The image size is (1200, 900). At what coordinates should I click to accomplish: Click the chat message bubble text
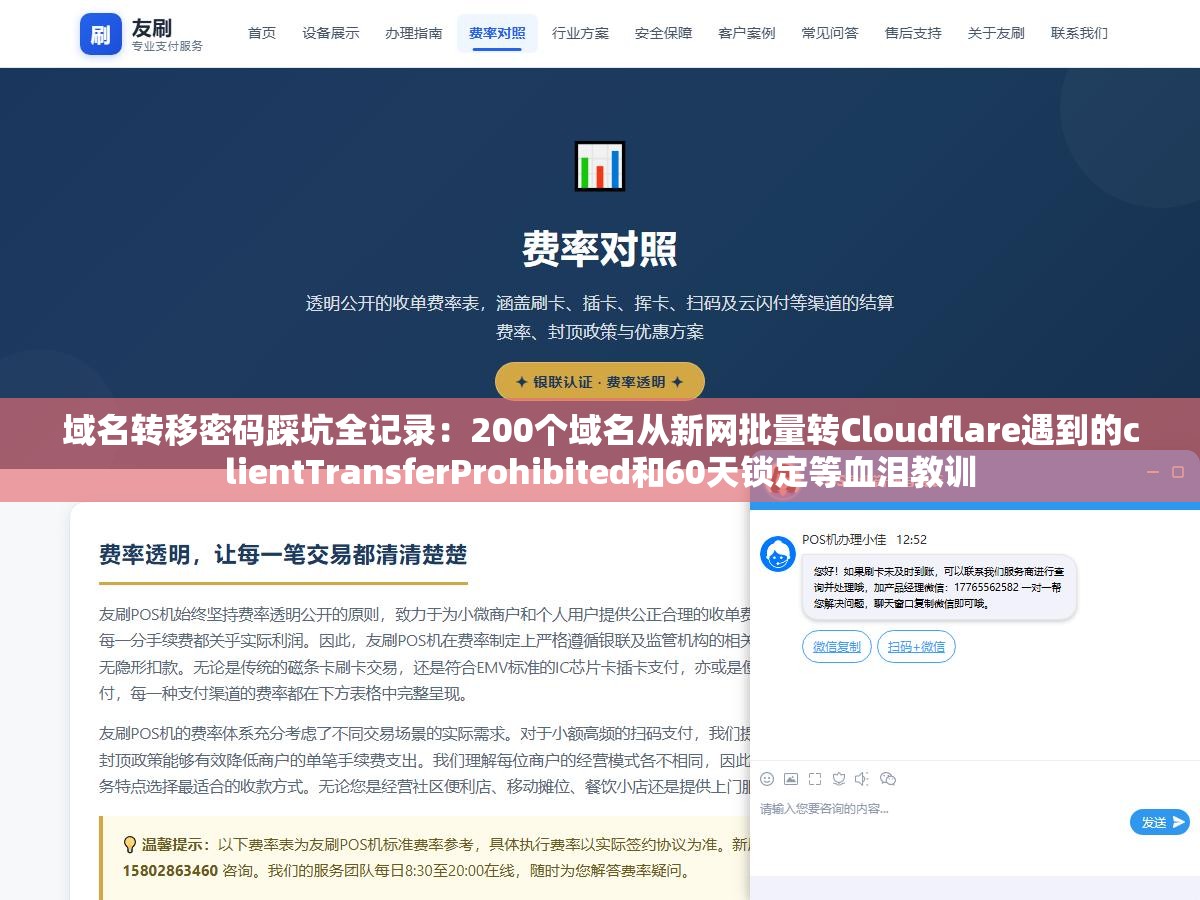[938, 587]
